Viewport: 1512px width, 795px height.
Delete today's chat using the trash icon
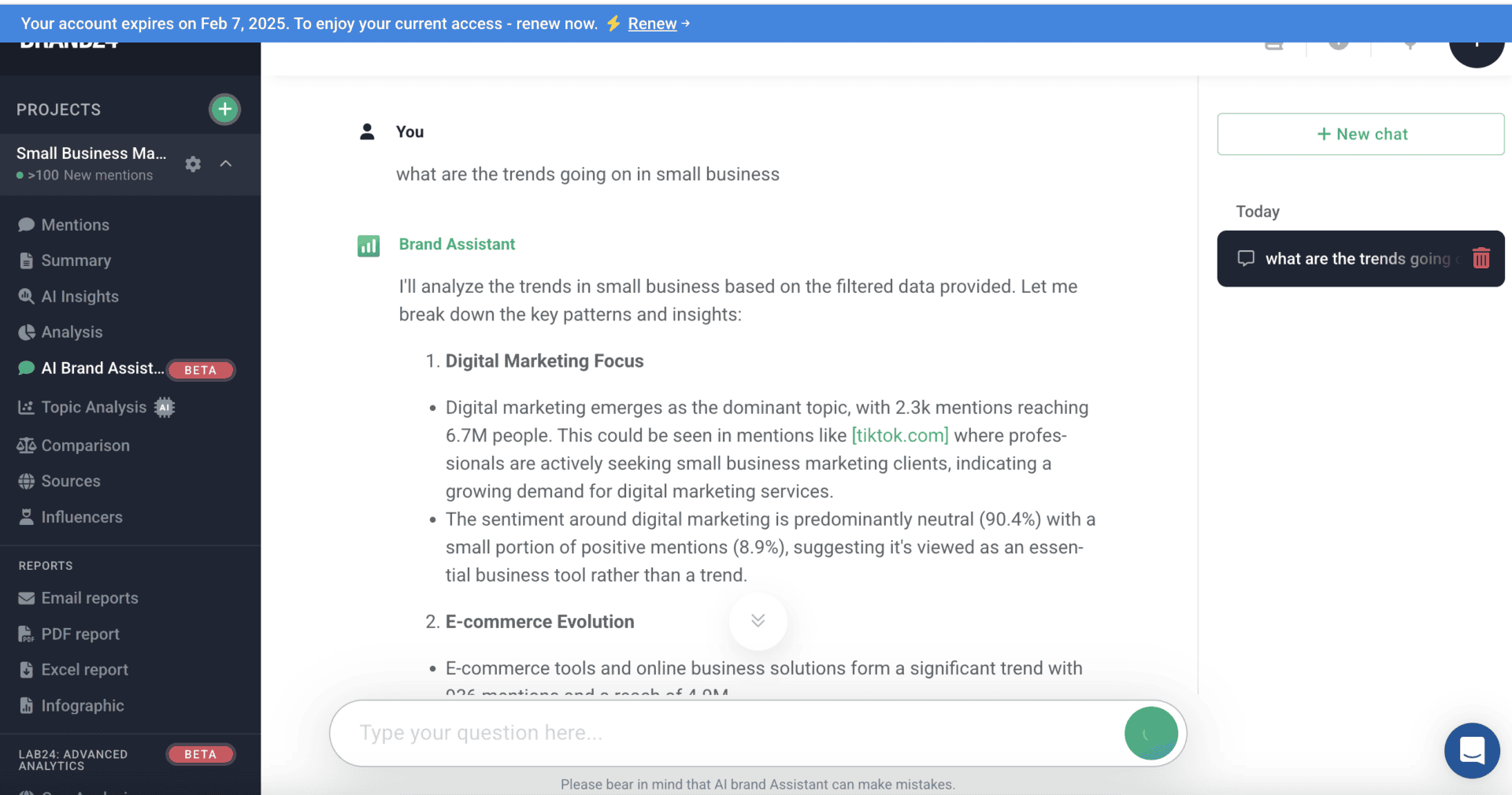(1482, 258)
